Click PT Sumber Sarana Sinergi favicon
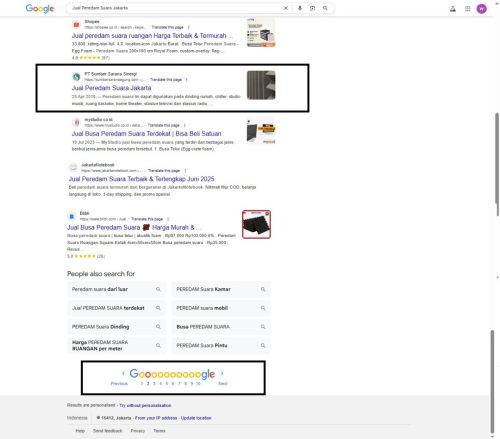The height and width of the screenshot is (439, 500). click(x=76, y=77)
